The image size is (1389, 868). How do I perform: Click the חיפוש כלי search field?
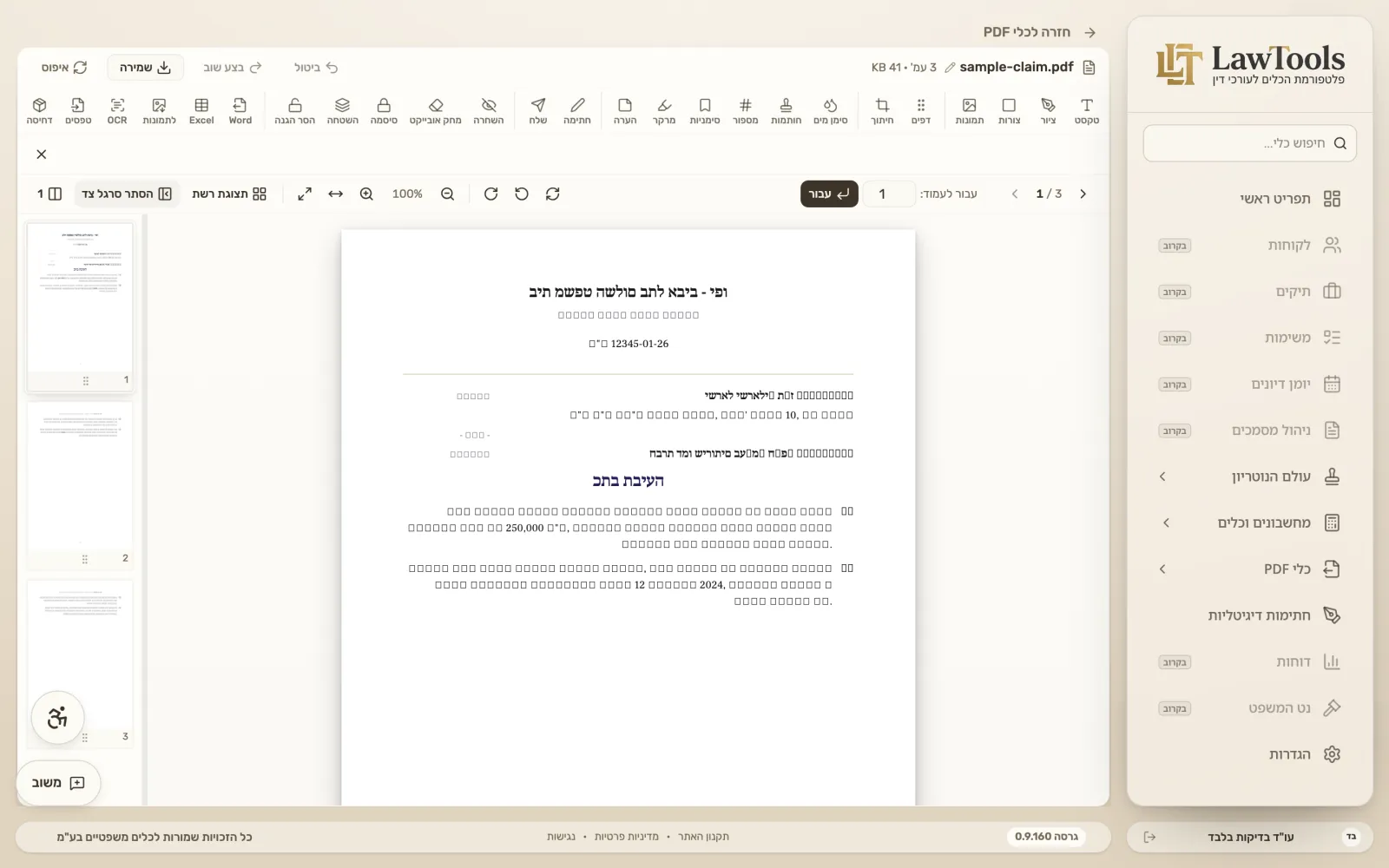1249,143
